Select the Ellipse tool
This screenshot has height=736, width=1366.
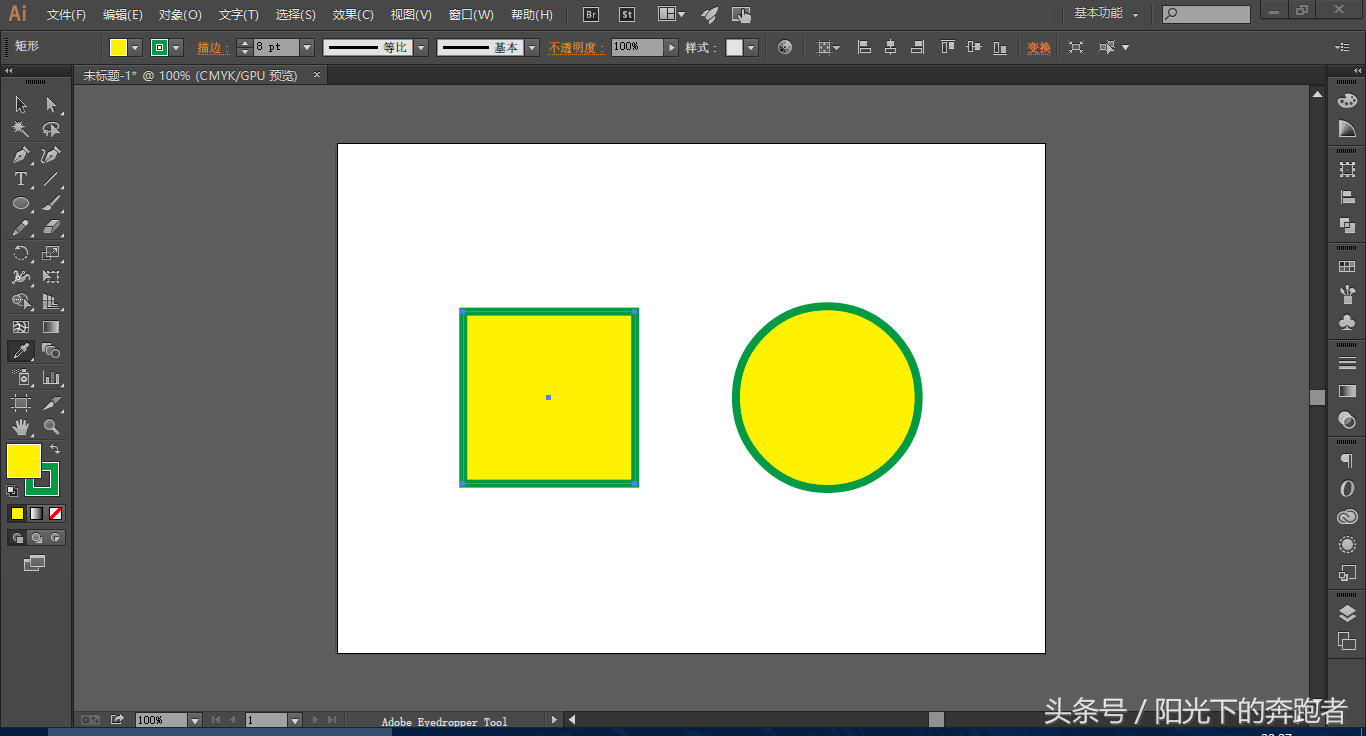coord(20,204)
